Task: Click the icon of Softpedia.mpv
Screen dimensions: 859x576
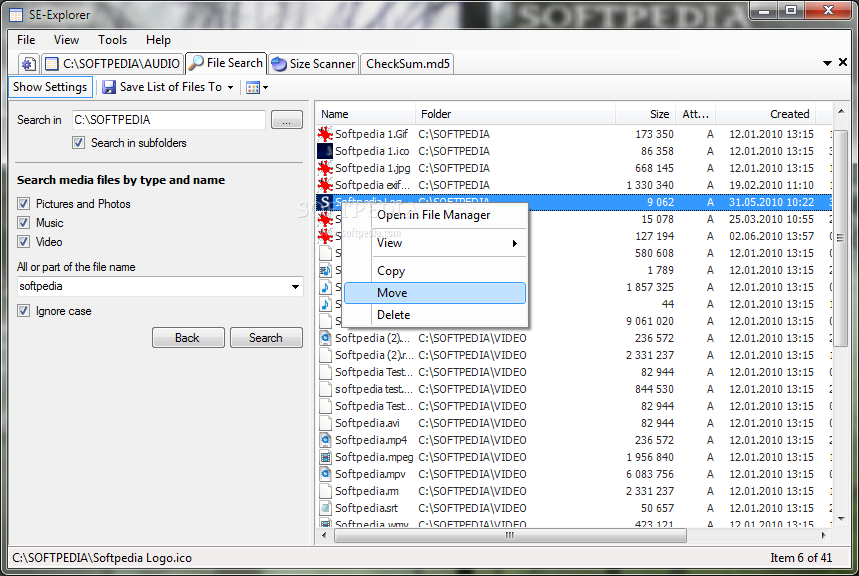Action: point(325,474)
